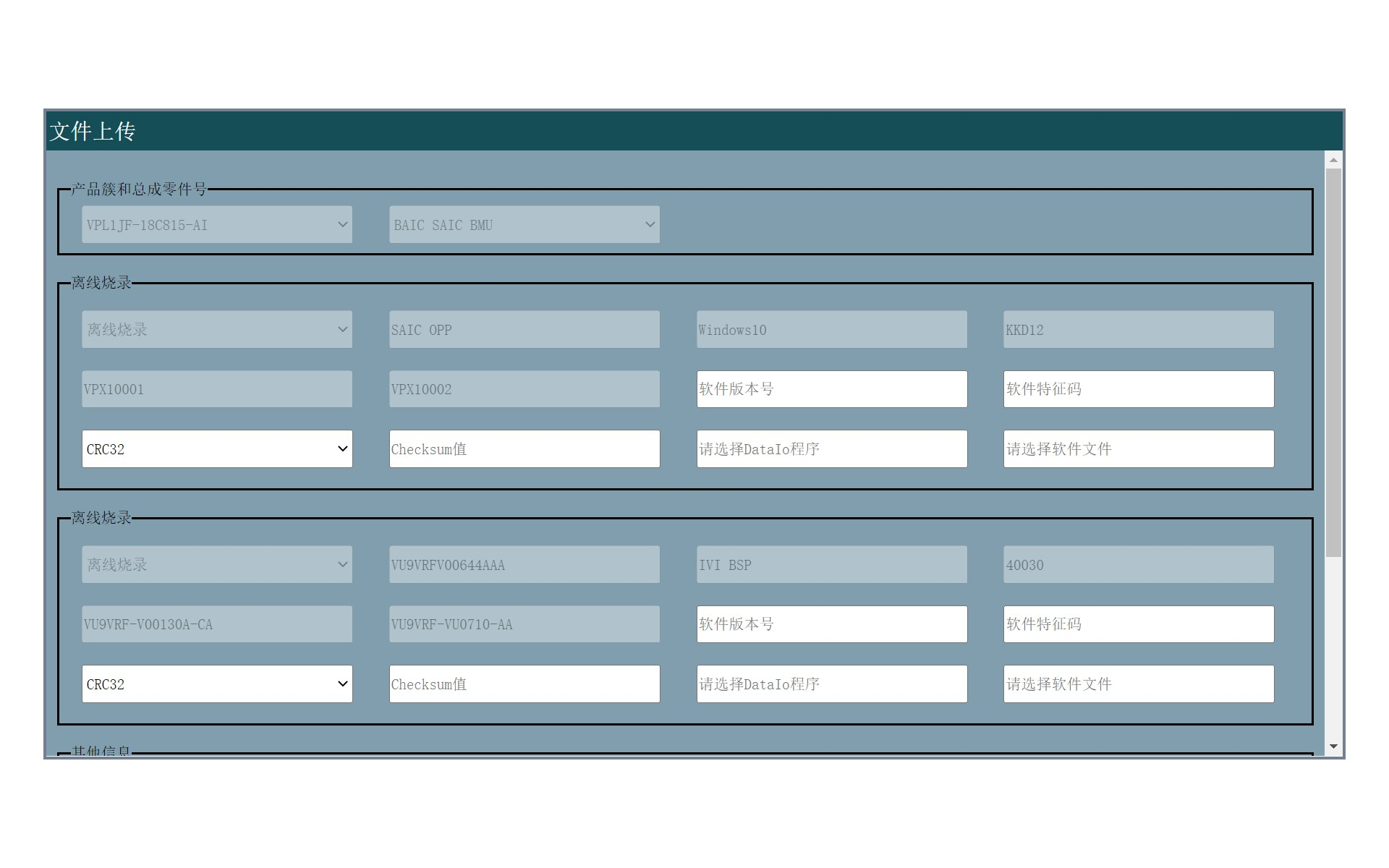The height and width of the screenshot is (868, 1389).
Task: Focus the 软件版本号 input in the second section
Action: coord(832,624)
